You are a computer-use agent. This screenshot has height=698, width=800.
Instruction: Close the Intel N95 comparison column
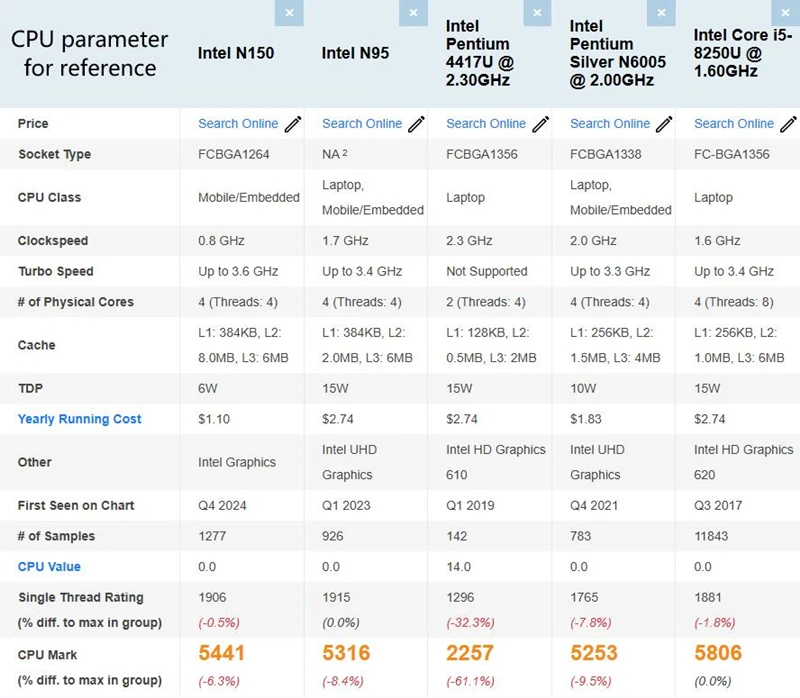coord(413,12)
